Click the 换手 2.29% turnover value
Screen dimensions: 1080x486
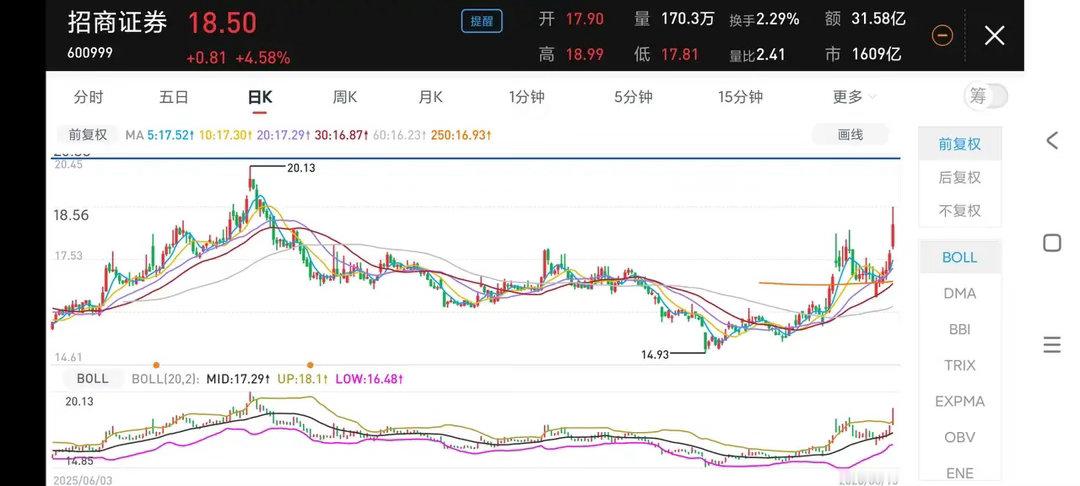click(x=765, y=19)
